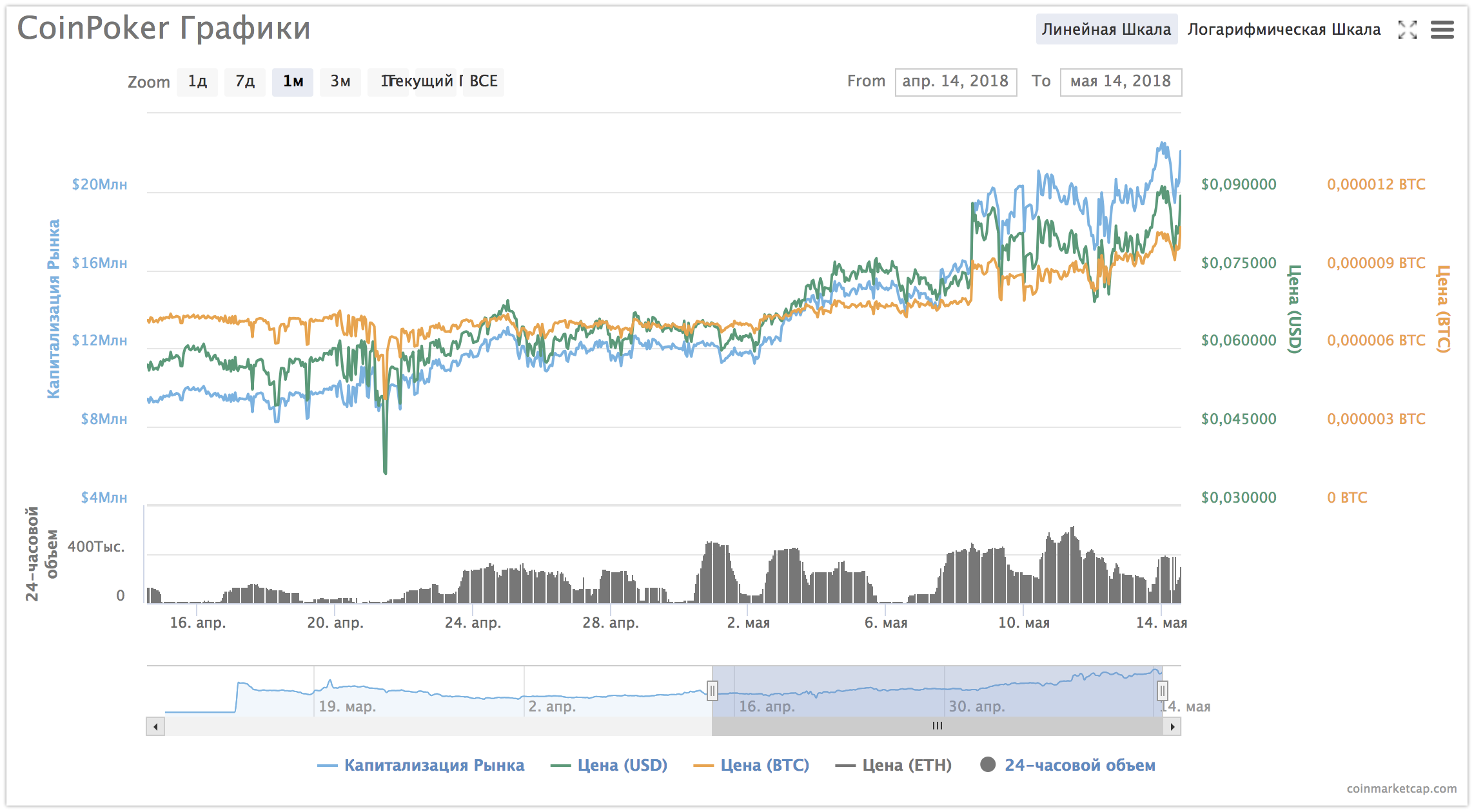Click the $20Млн axis label
1474x812 pixels.
tap(100, 184)
